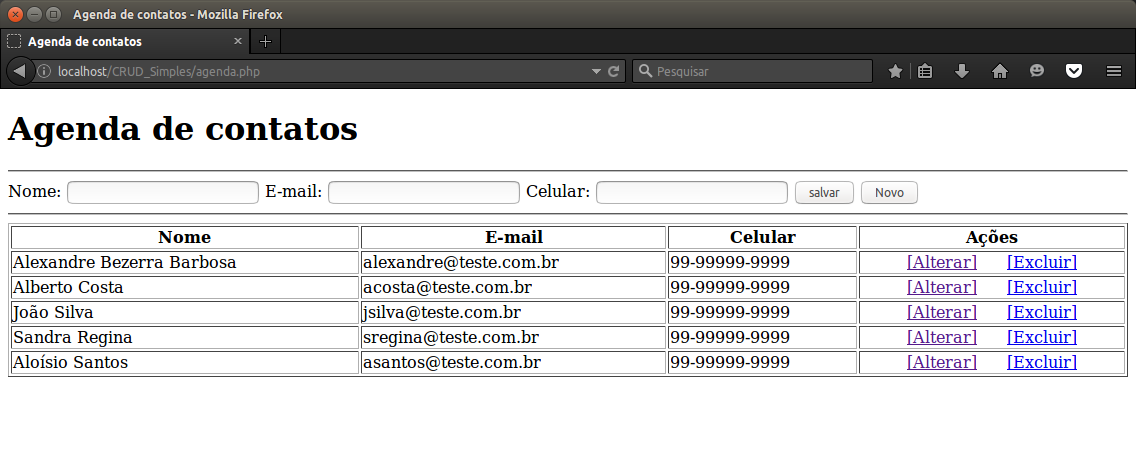
Task: Bookmark this page with the star icon
Action: pos(895,71)
